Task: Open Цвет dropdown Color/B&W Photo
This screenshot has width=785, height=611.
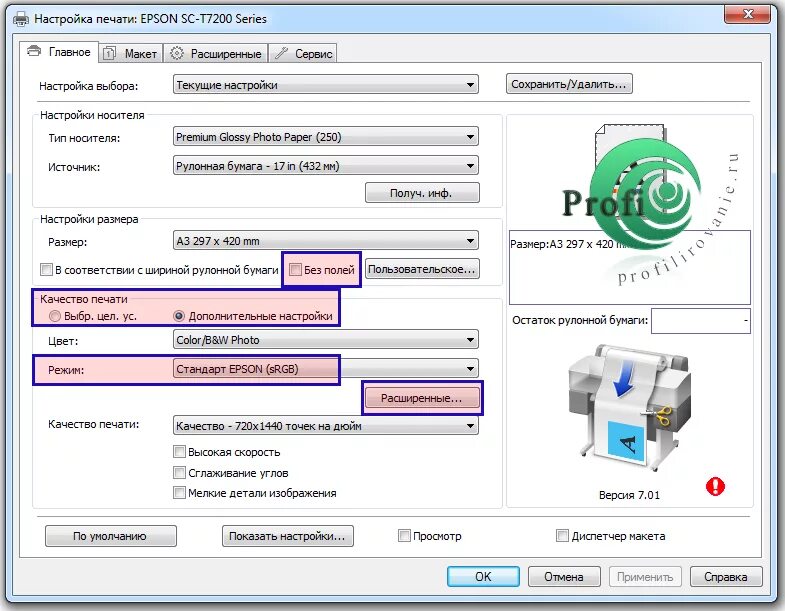Action: pos(325,340)
